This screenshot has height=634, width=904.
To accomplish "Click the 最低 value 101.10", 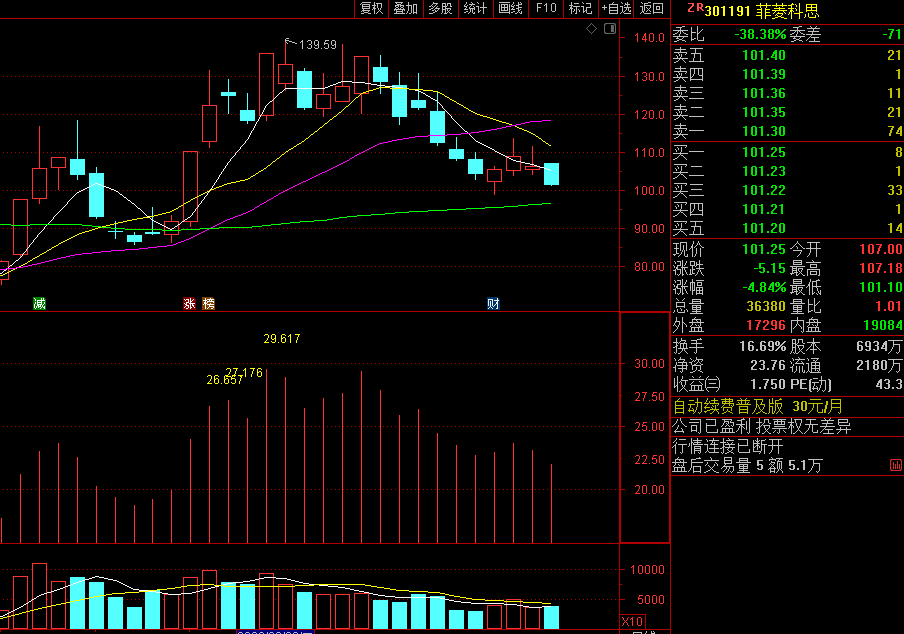I will click(881, 287).
